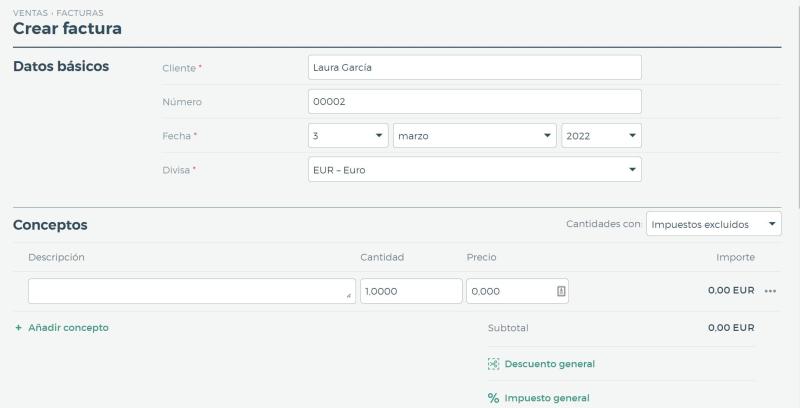Open the Divisa dropdown EUR – Euro

(474, 169)
